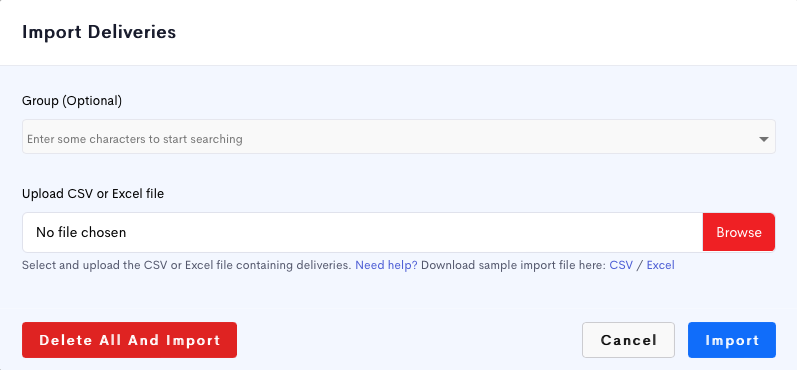Click Delete All And Import button
The height and width of the screenshot is (370, 797).
(129, 340)
